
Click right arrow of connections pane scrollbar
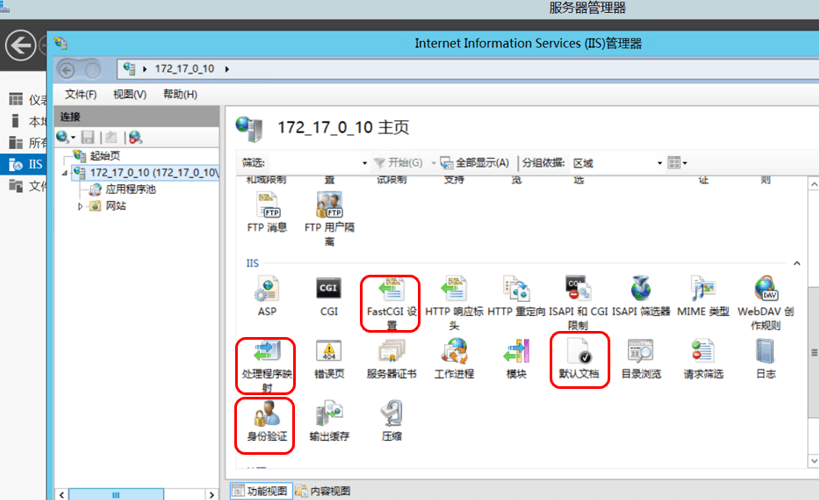212,494
